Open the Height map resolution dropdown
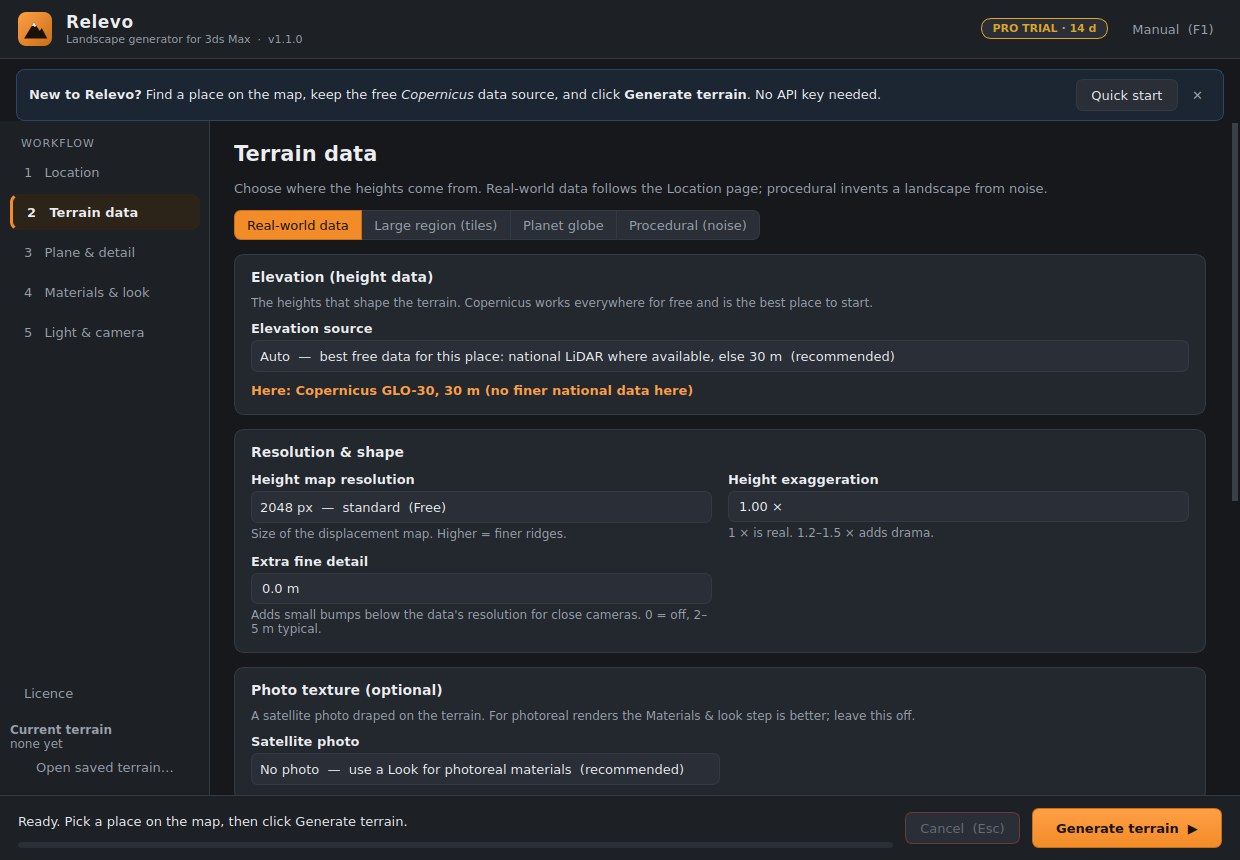 481,507
